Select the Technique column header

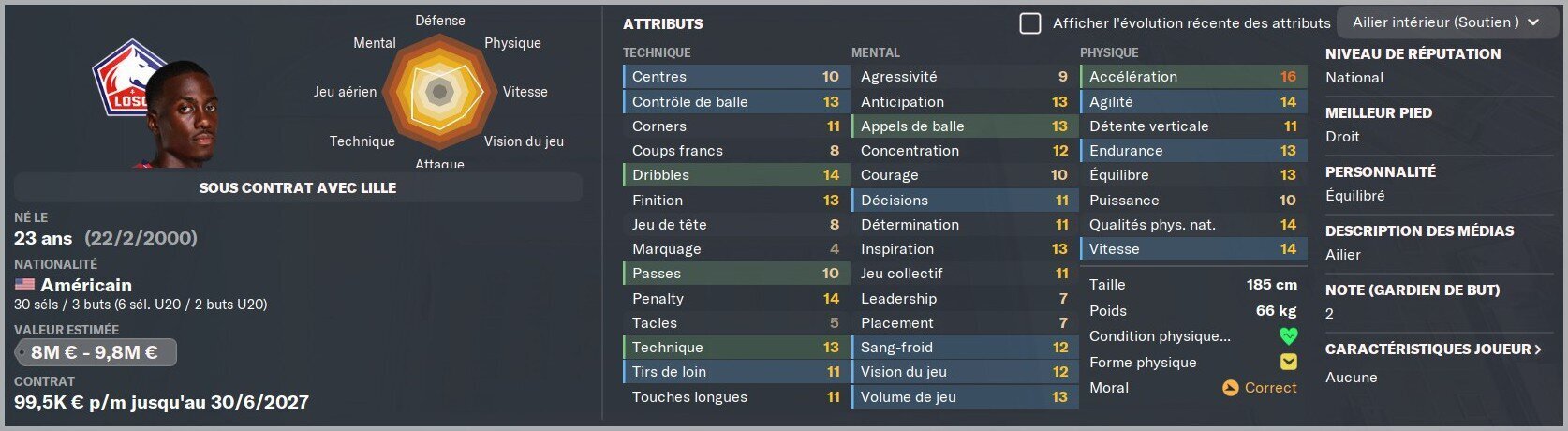657,53
